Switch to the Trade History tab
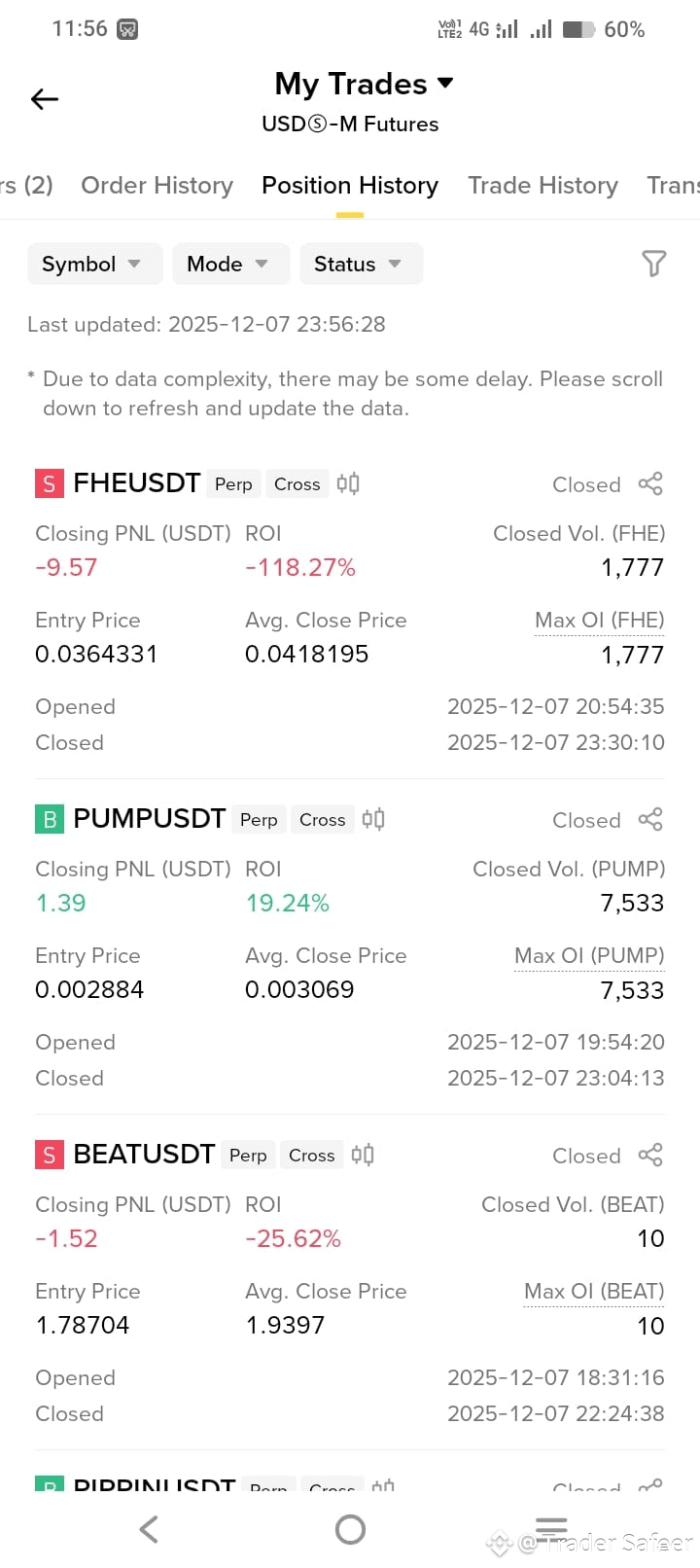 [x=542, y=185]
